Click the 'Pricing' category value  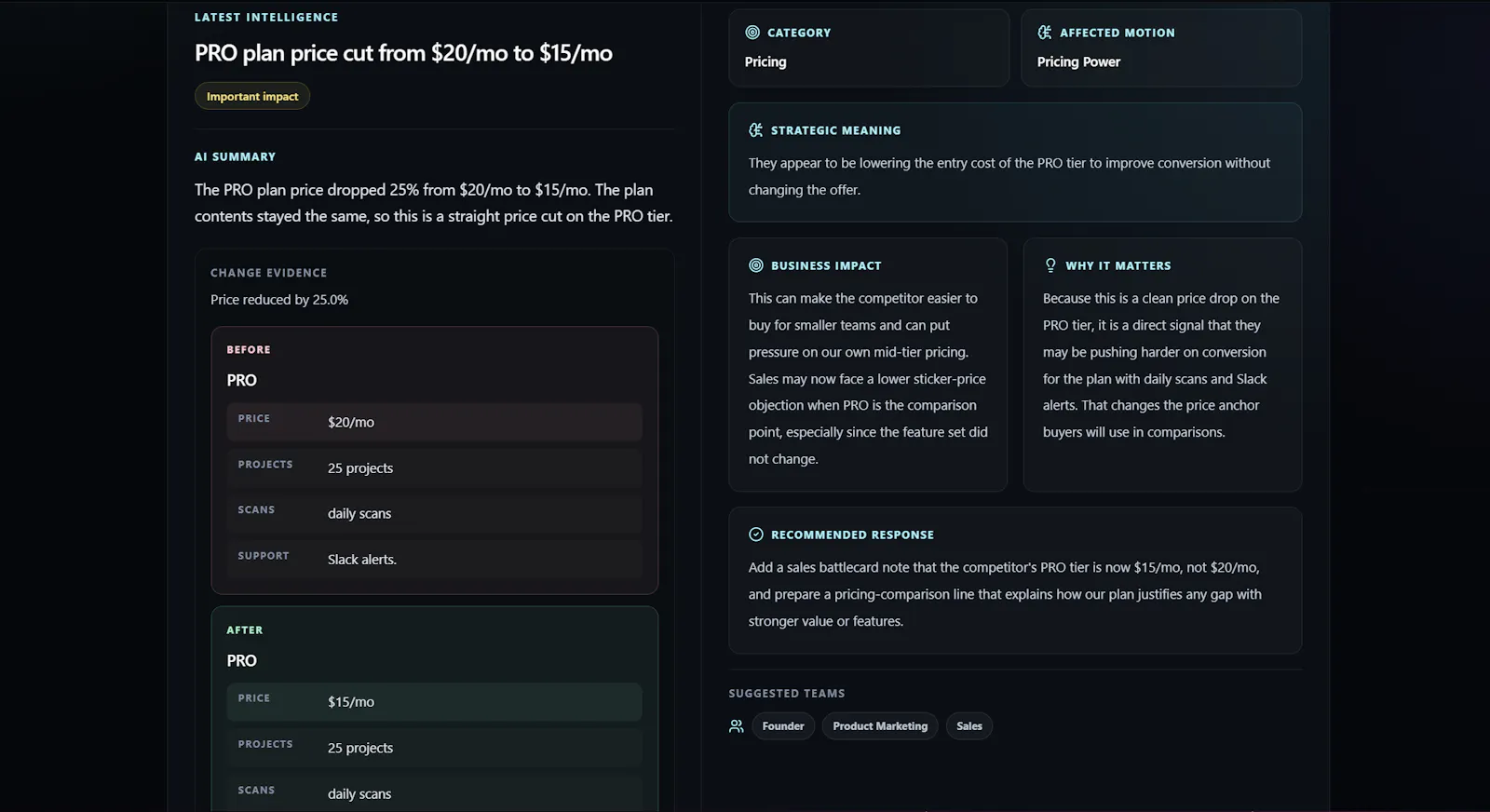(765, 62)
